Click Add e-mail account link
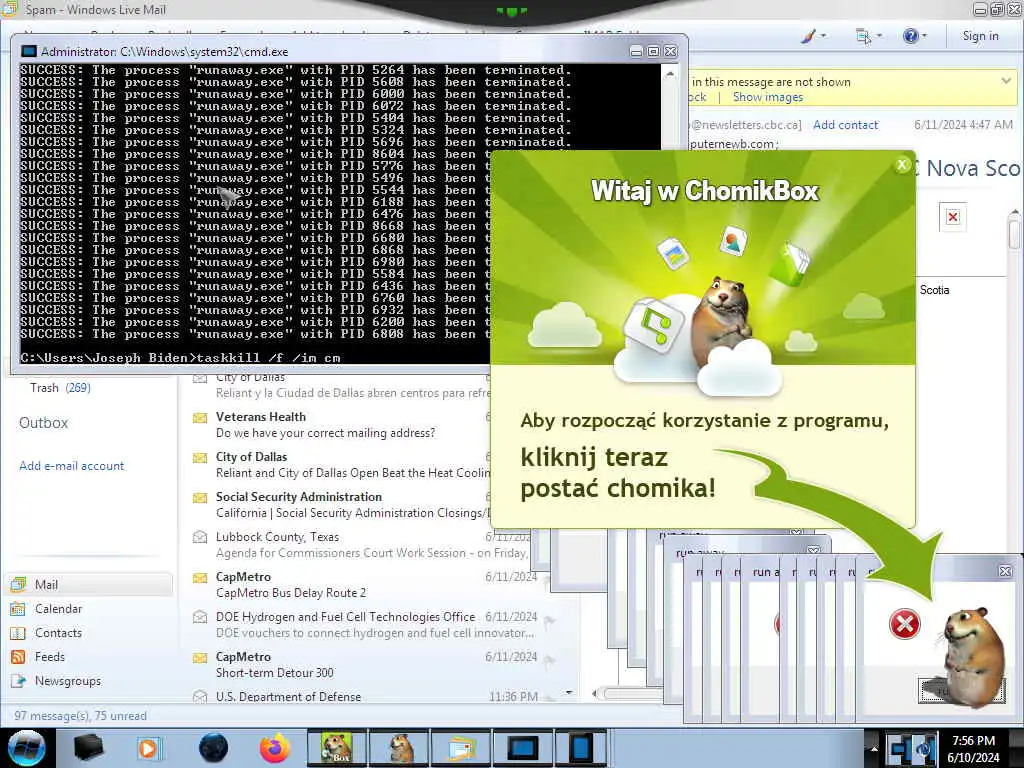Screen dimensions: 1024x768 click(x=71, y=466)
